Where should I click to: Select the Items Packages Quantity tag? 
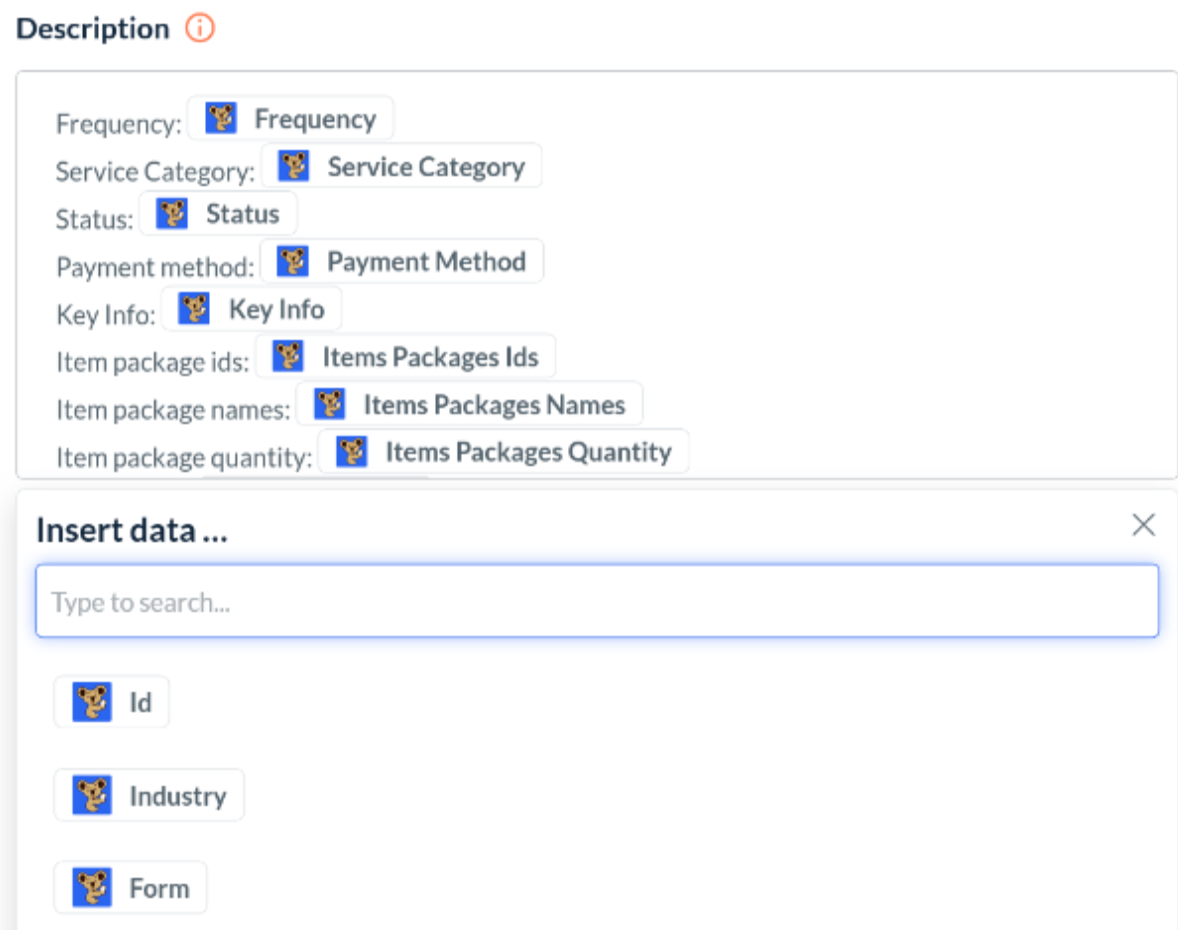504,452
